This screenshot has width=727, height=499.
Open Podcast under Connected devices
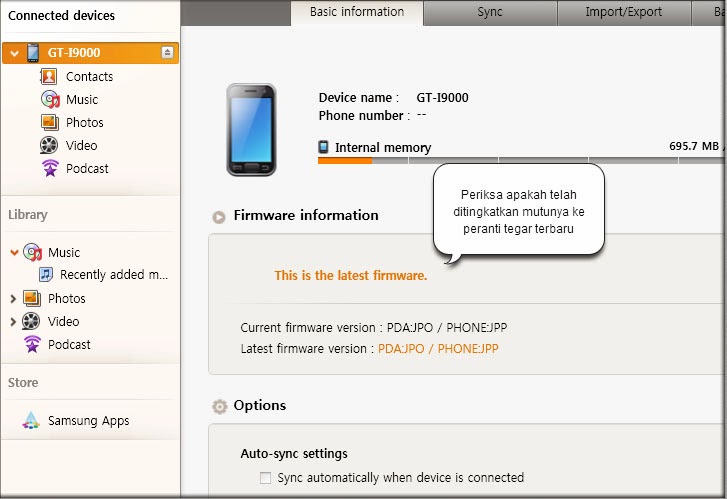pyautogui.click(x=87, y=168)
